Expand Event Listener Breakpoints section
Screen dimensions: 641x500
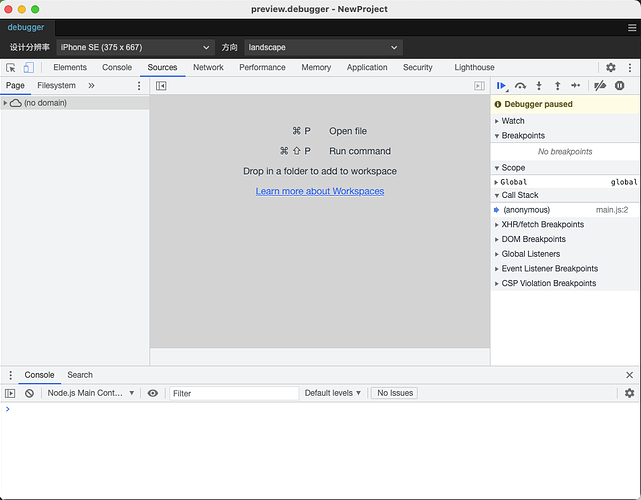tap(496, 269)
